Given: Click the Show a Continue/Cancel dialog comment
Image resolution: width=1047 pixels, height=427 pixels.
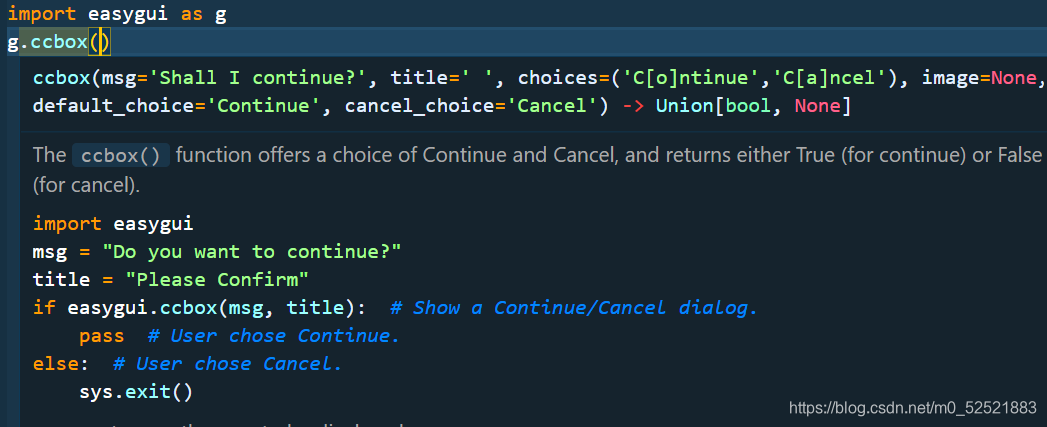Looking at the screenshot, I should click(574, 307).
